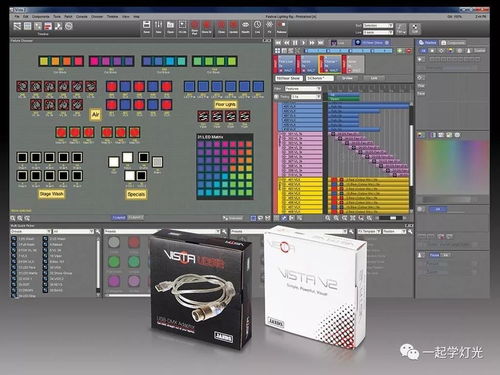Viewport: 500px width, 375px height.
Task: Remove a cue with the red minus icon
Action: [408, 51]
